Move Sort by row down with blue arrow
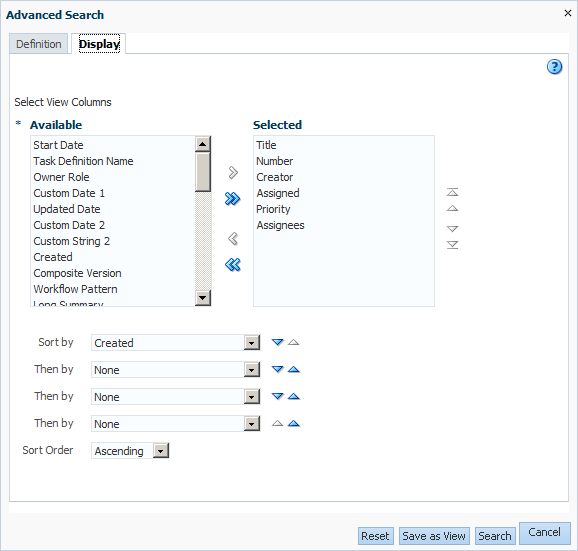578x551 pixels. click(x=278, y=342)
